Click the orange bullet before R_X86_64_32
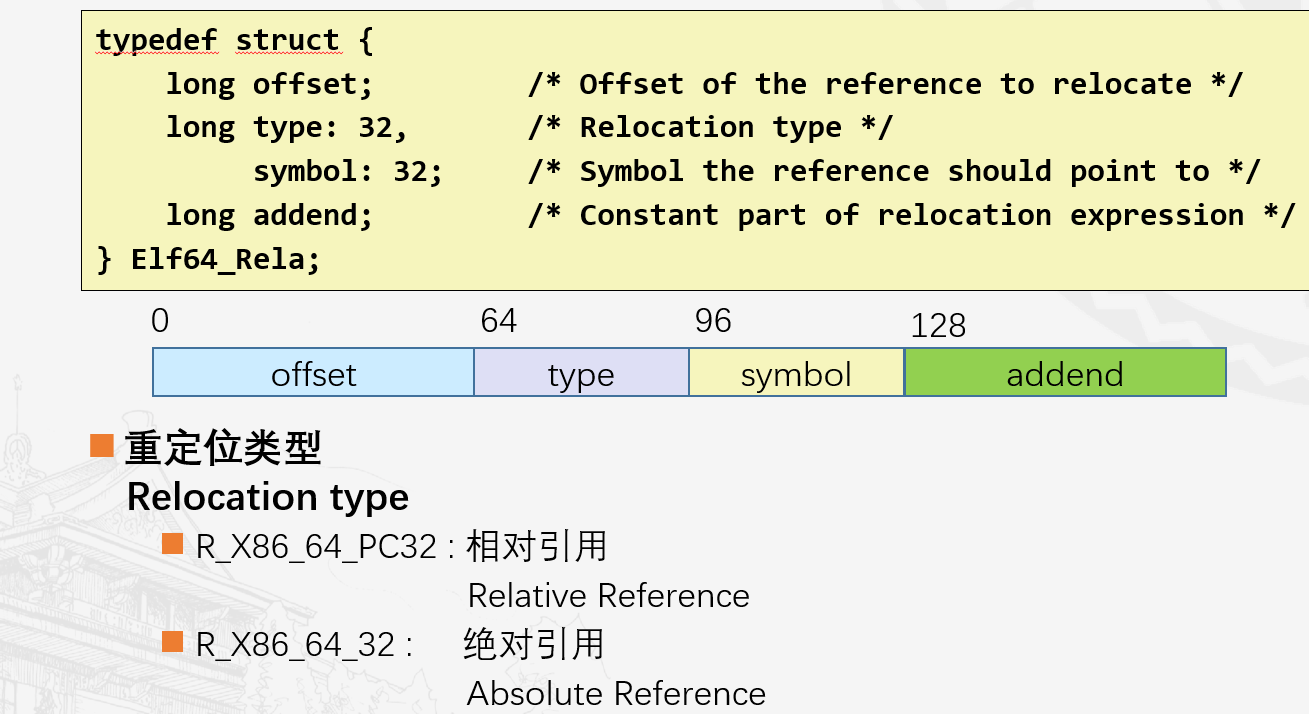The width and height of the screenshot is (1309, 714). pyautogui.click(x=173, y=642)
